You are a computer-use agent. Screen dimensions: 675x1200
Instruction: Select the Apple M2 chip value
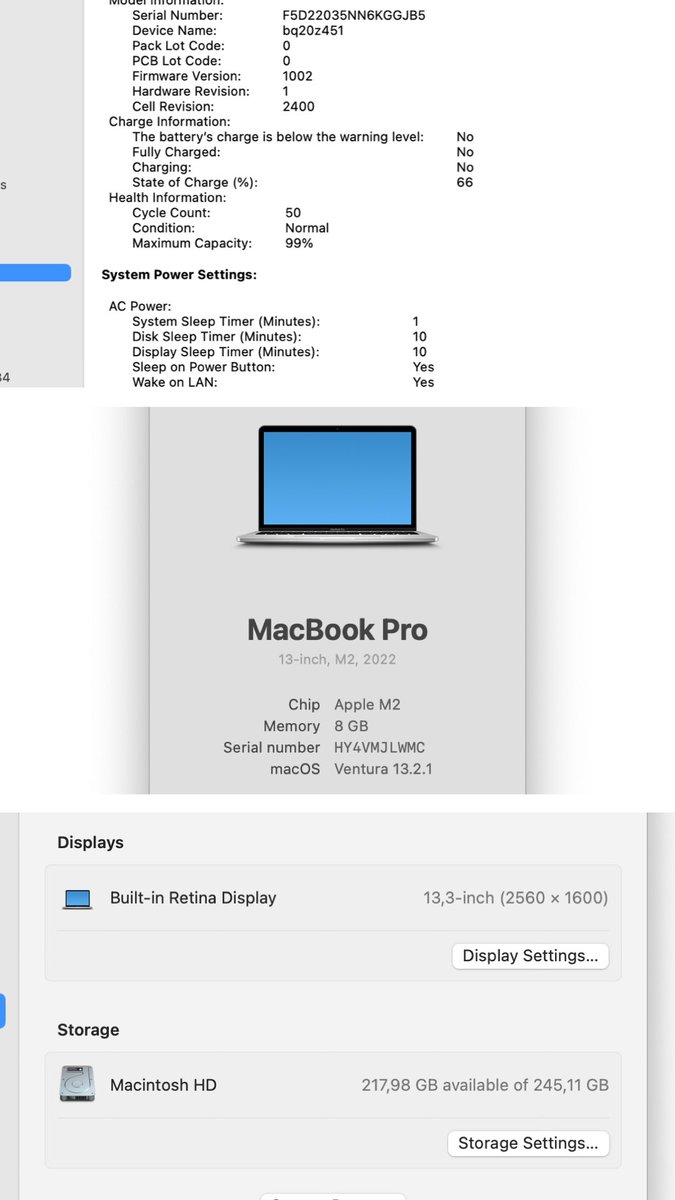[367, 704]
